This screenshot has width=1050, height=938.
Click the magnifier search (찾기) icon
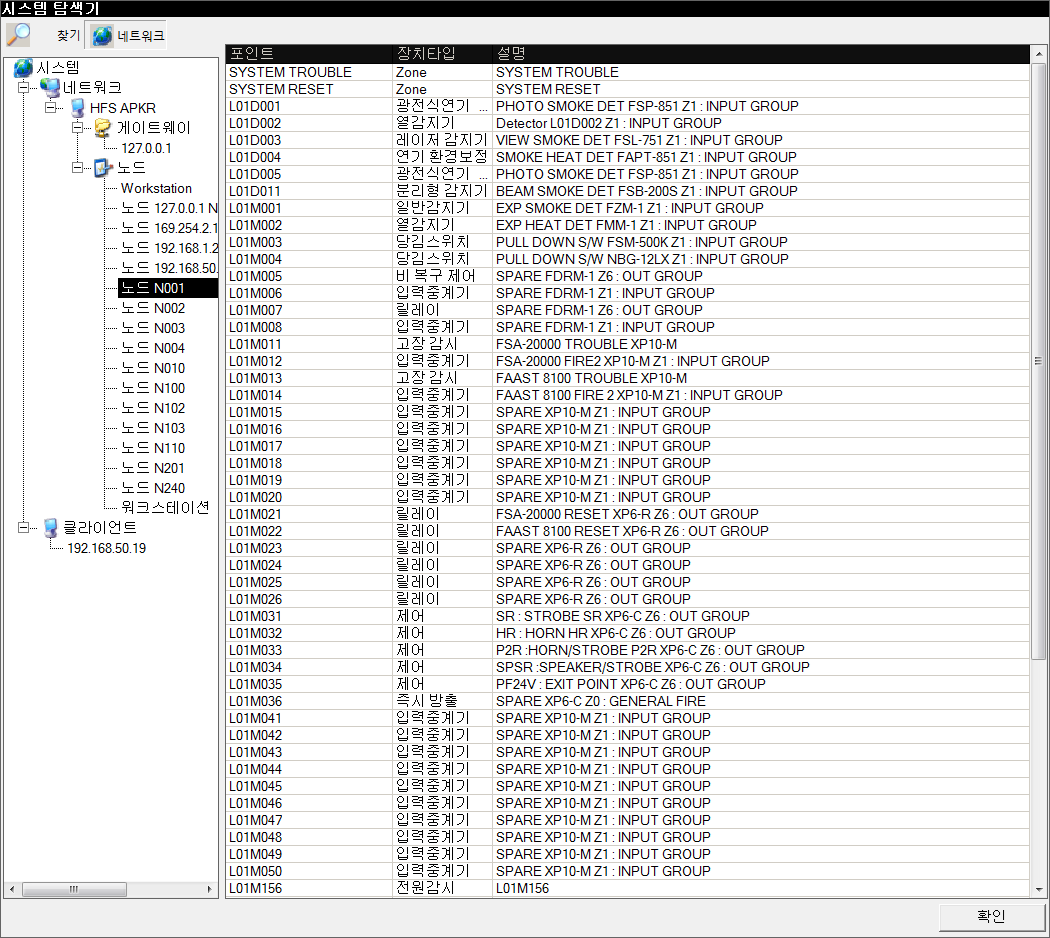(x=19, y=35)
